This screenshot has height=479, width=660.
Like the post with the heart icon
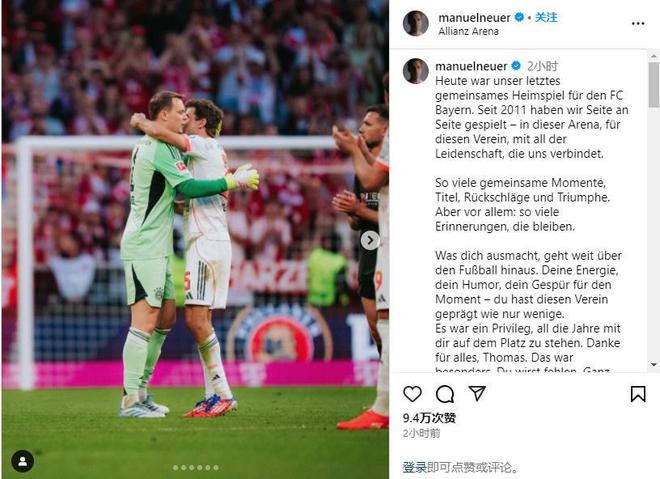point(412,394)
